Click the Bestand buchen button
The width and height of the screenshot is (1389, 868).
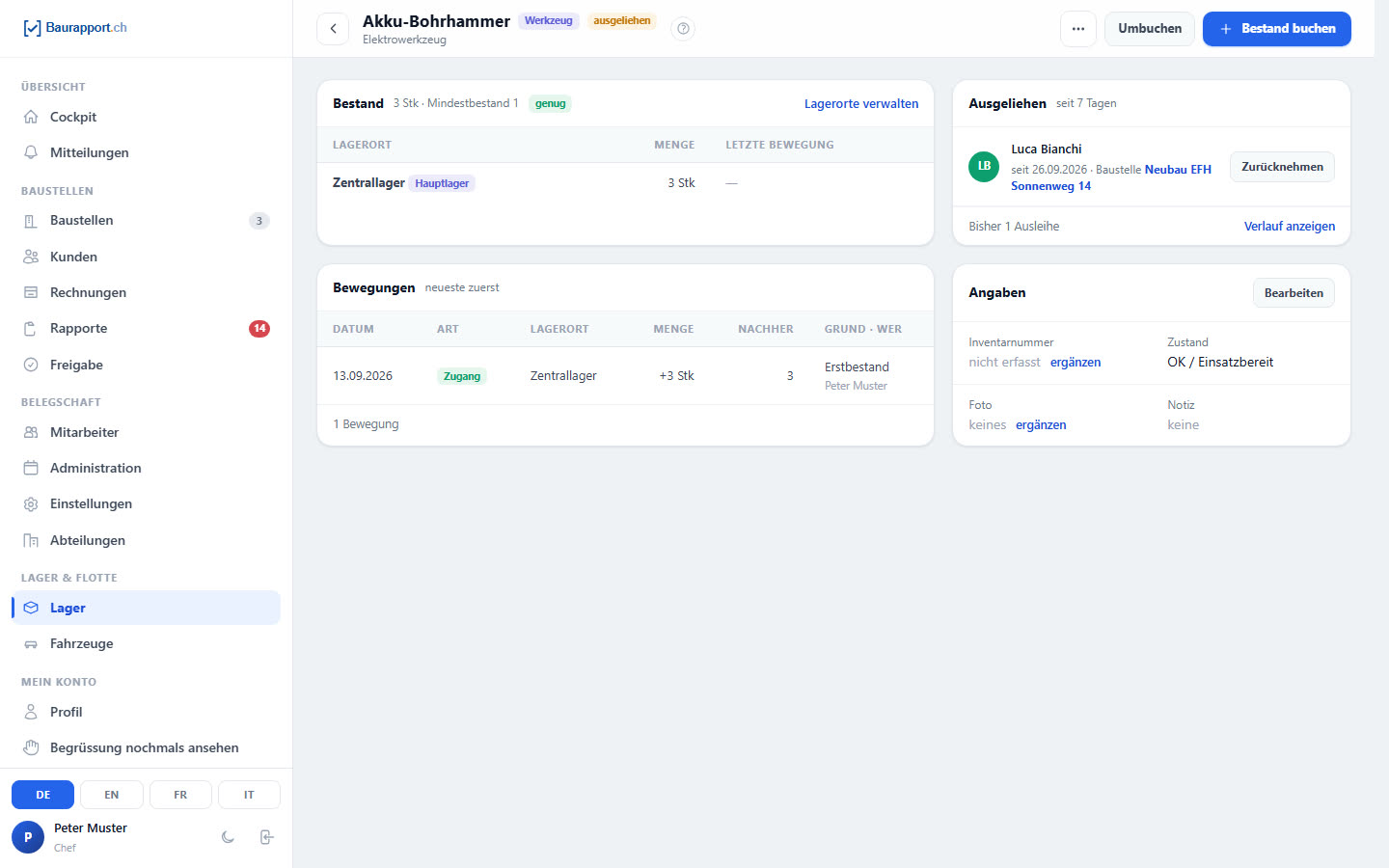coord(1277,29)
